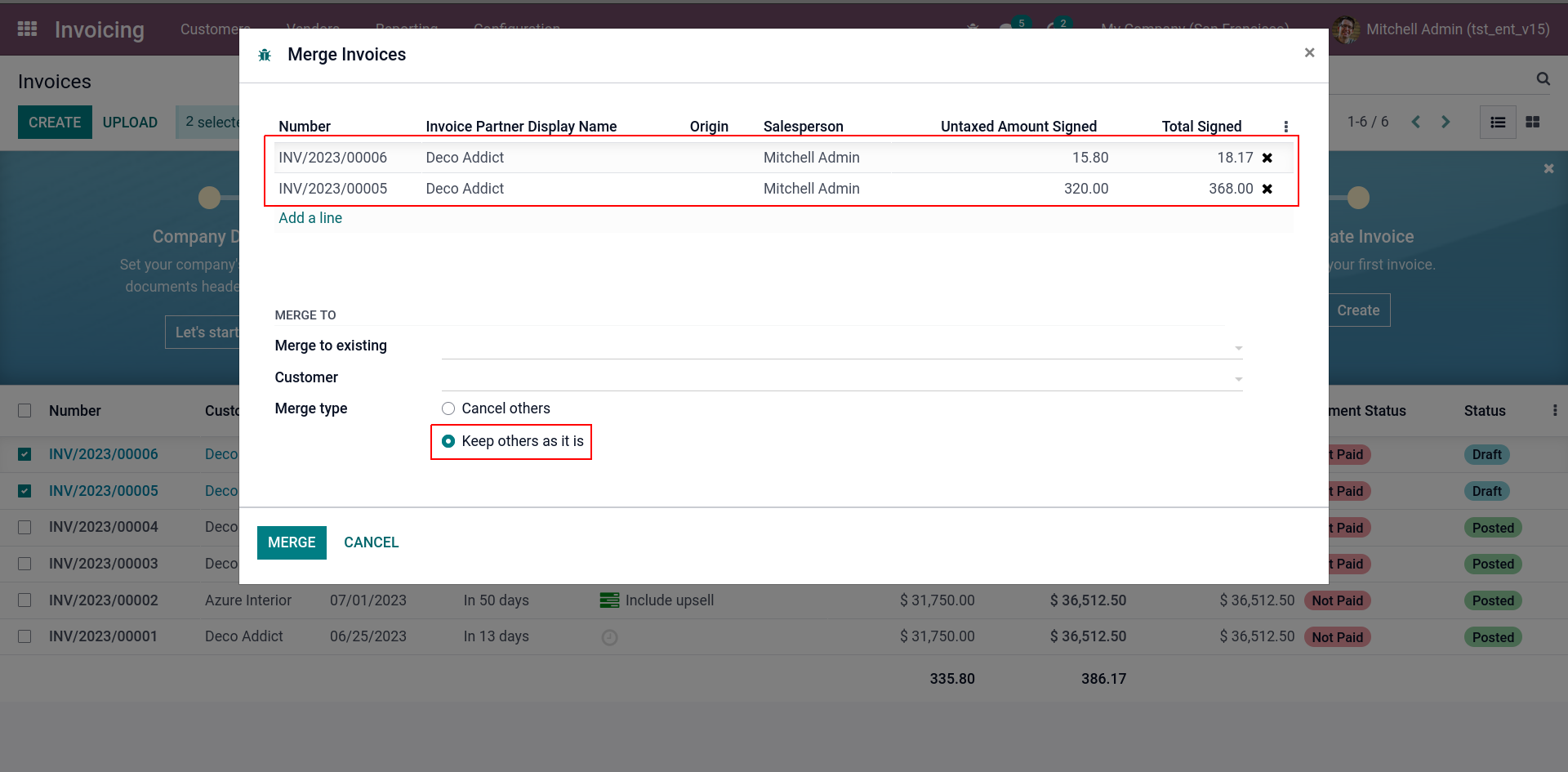This screenshot has width=1568, height=772.
Task: Uncheck the INV/2023/00005 row checkbox
Action: (x=24, y=491)
